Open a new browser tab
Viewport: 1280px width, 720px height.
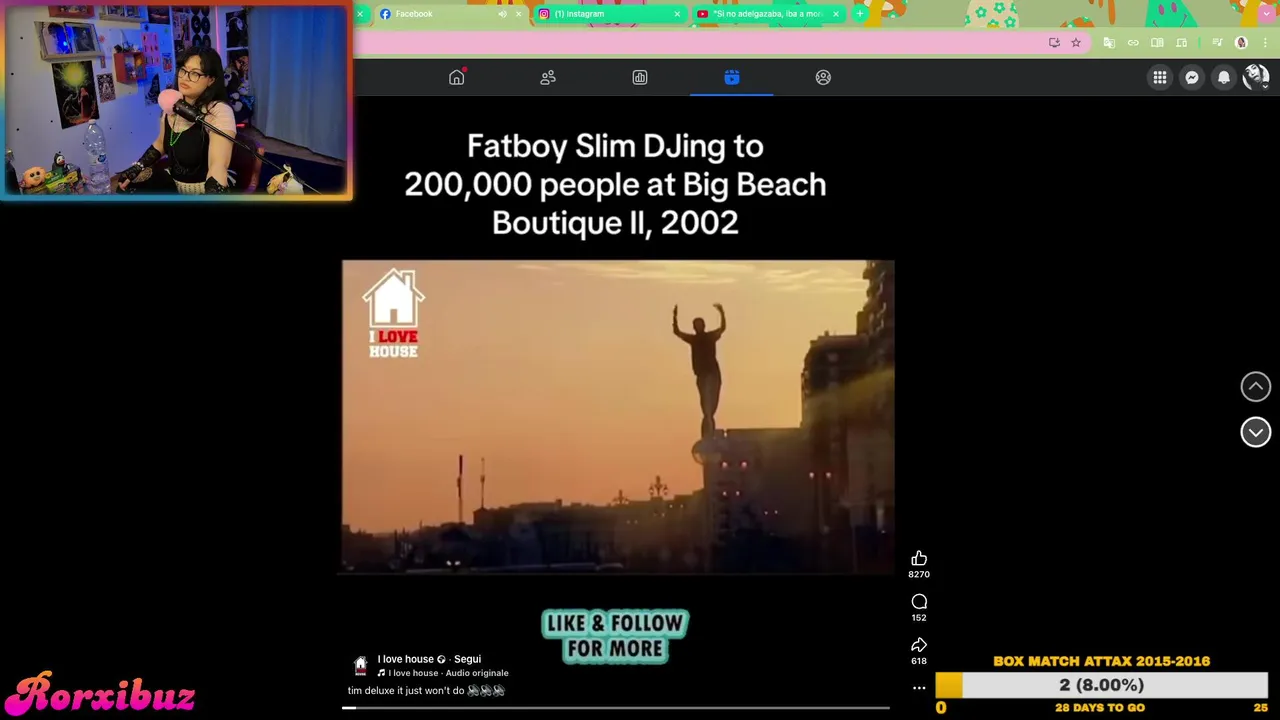tap(859, 14)
